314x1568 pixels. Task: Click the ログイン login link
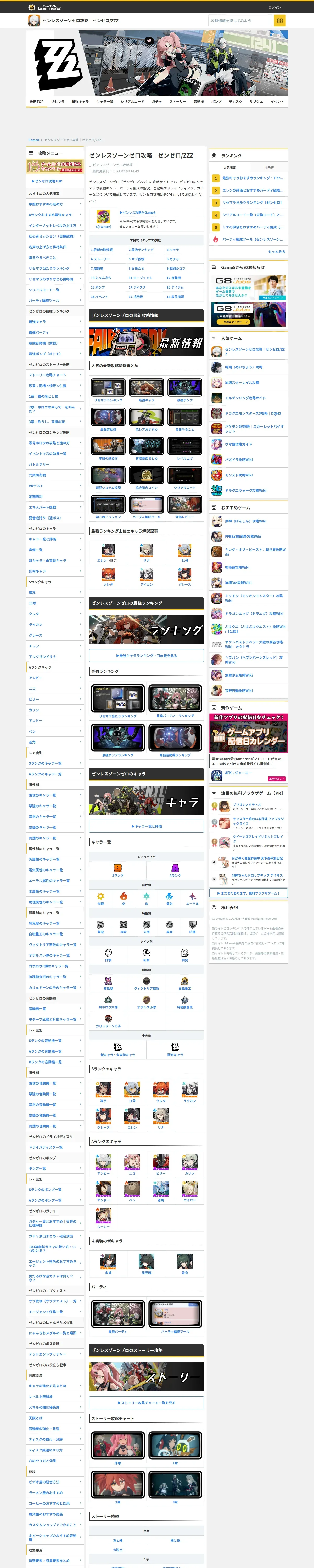pos(274,7)
